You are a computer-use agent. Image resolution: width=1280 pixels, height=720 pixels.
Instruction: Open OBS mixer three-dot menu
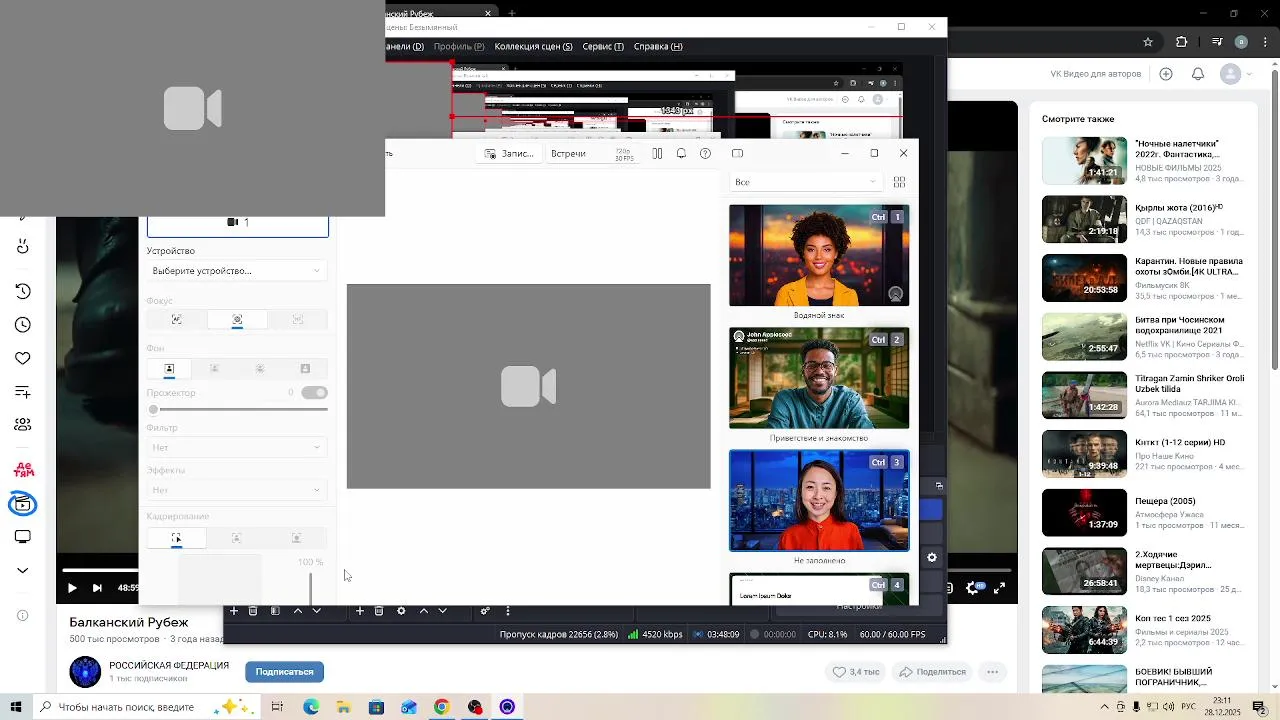pos(508,611)
